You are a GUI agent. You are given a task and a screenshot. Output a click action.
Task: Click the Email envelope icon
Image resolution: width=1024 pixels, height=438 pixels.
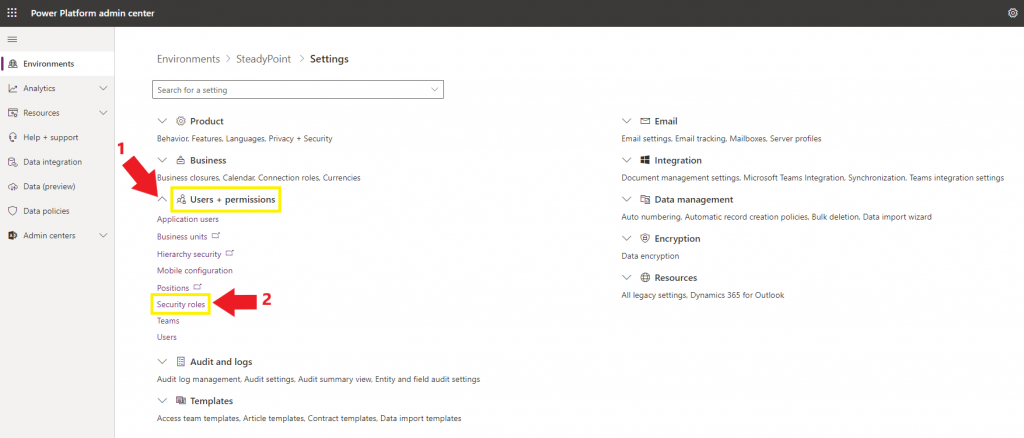click(x=645, y=121)
